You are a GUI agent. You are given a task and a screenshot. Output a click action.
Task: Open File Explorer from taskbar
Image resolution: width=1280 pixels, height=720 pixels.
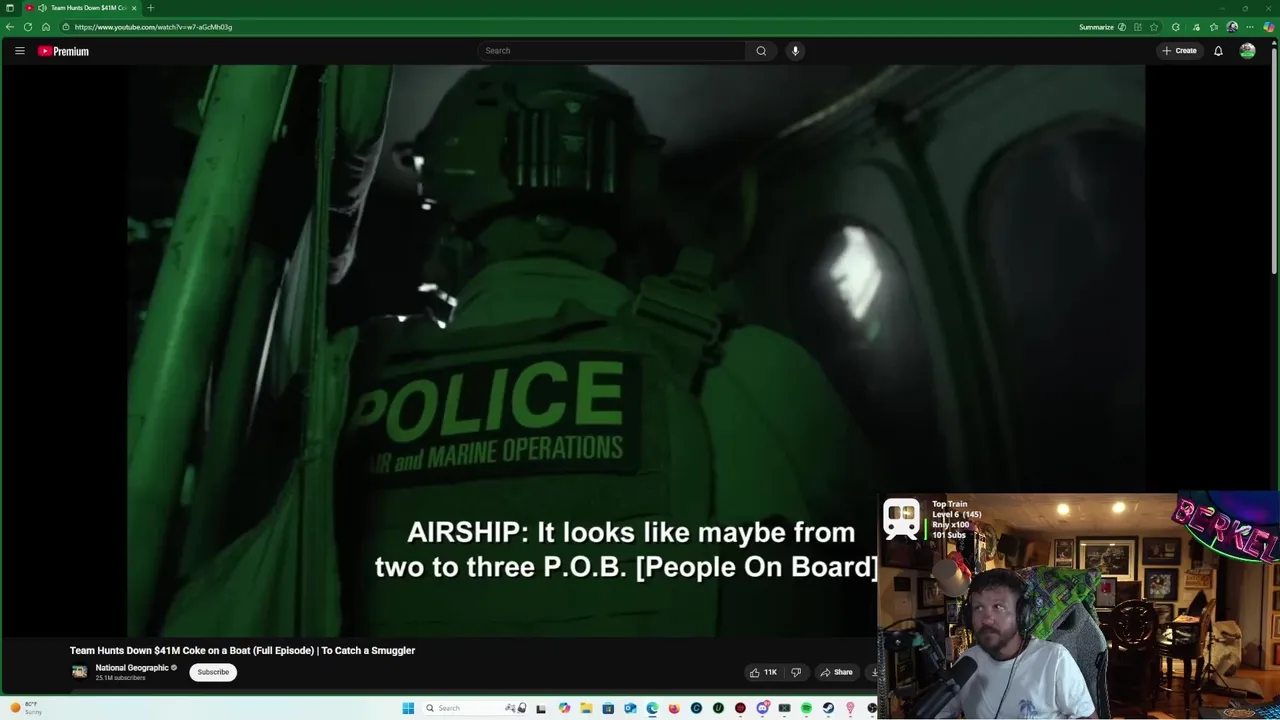coord(586,708)
